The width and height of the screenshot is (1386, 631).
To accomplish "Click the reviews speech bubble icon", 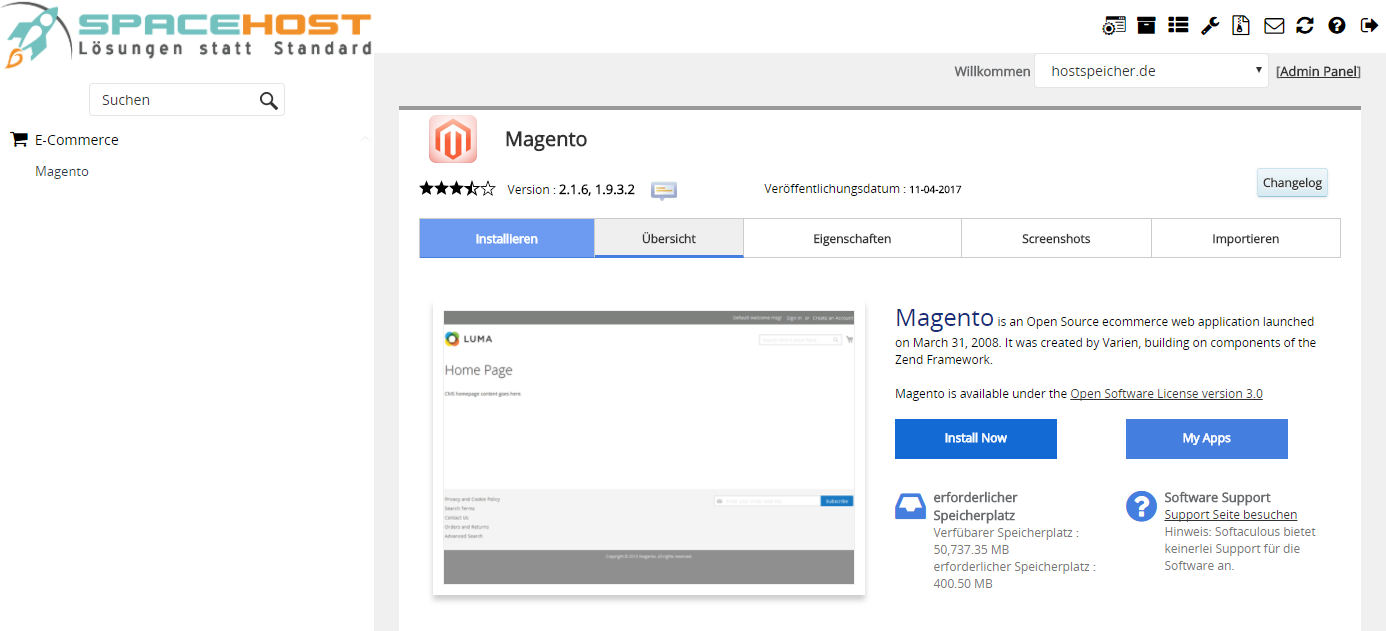I will [x=664, y=190].
